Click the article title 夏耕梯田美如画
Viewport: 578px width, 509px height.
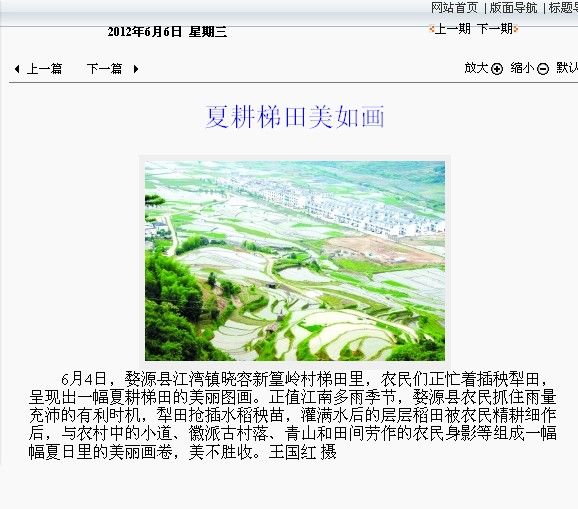[295, 117]
